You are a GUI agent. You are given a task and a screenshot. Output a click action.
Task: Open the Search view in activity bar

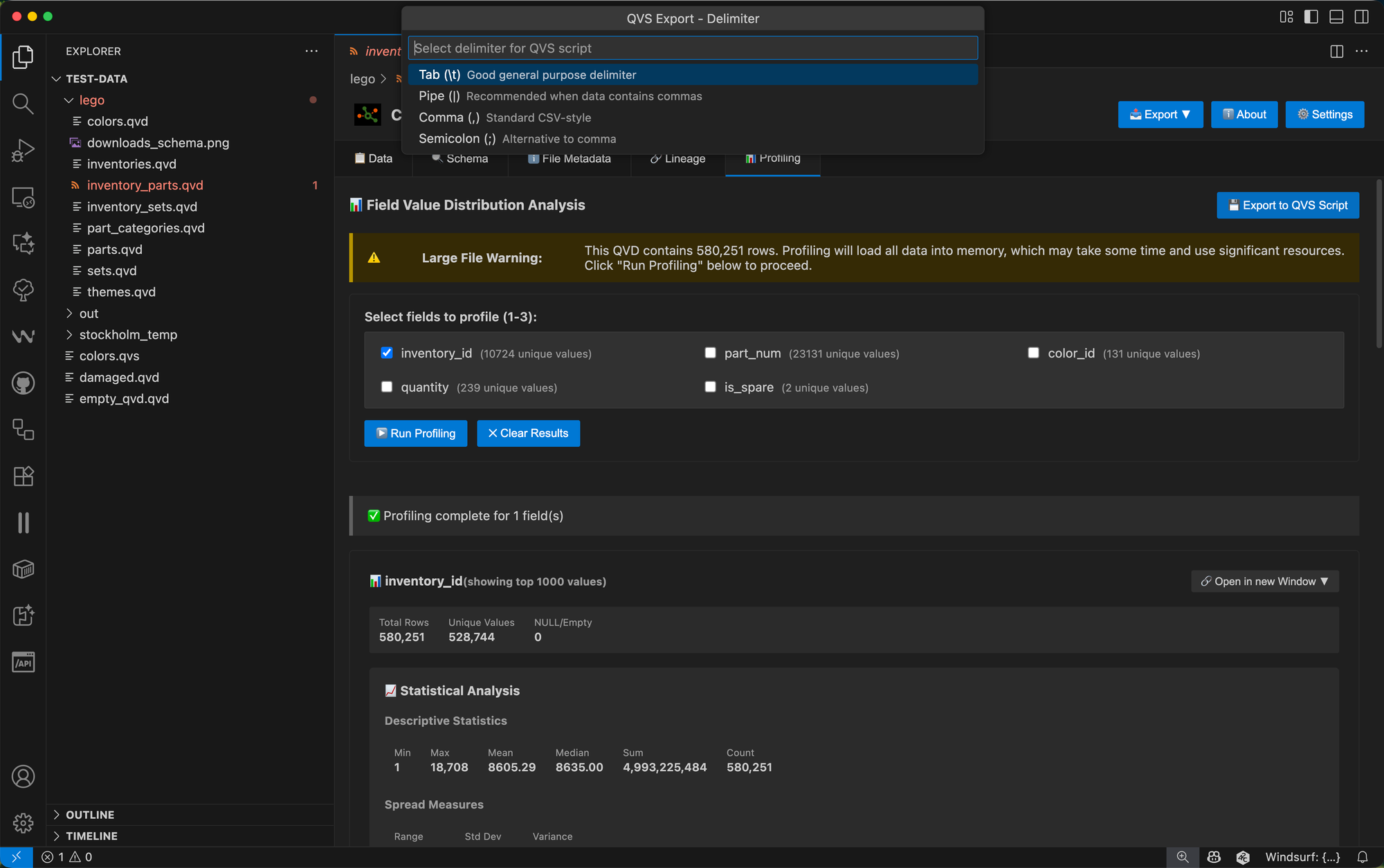point(23,104)
